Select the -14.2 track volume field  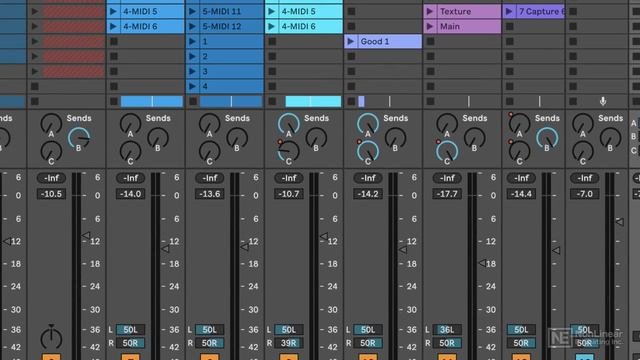[x=368, y=194]
